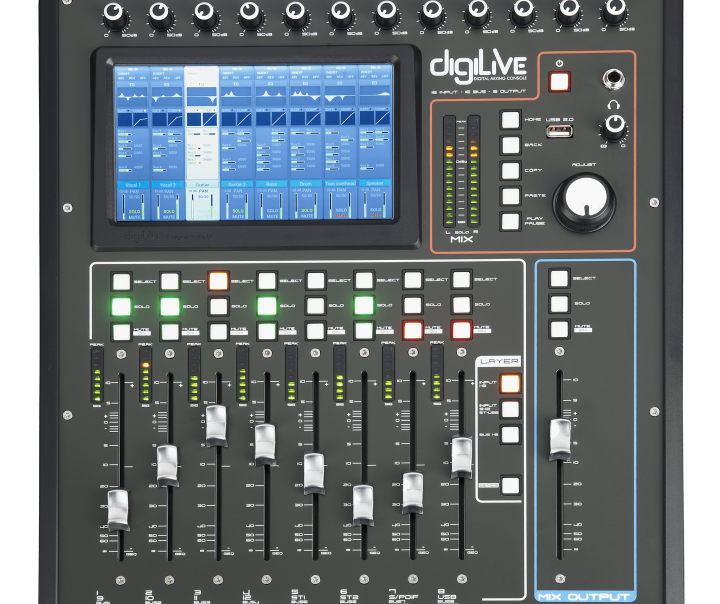
Task: Click the MIX OUTPUT master fader cap
Action: tap(560, 439)
